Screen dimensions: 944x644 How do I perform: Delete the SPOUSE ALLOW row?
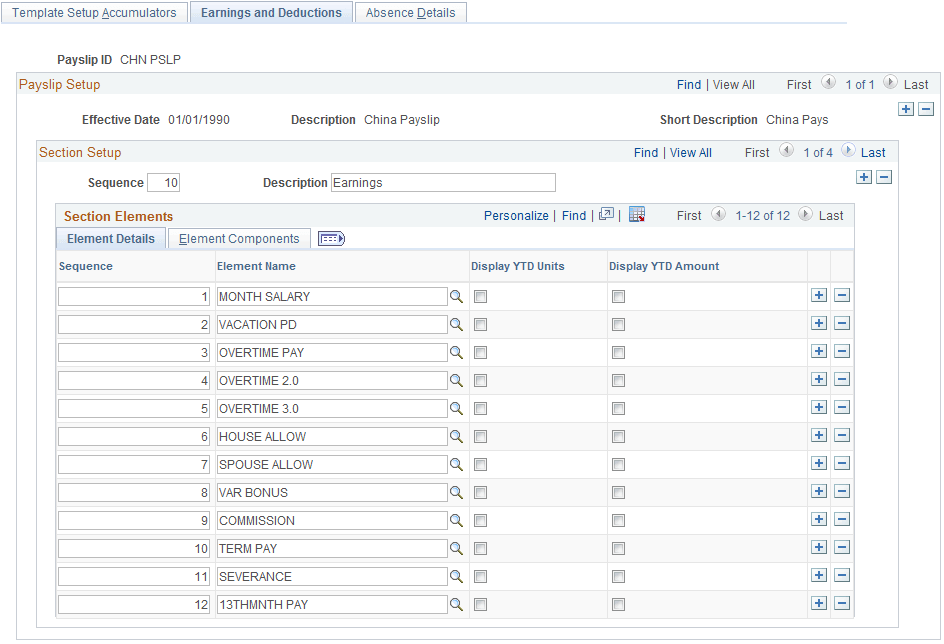(x=839, y=464)
